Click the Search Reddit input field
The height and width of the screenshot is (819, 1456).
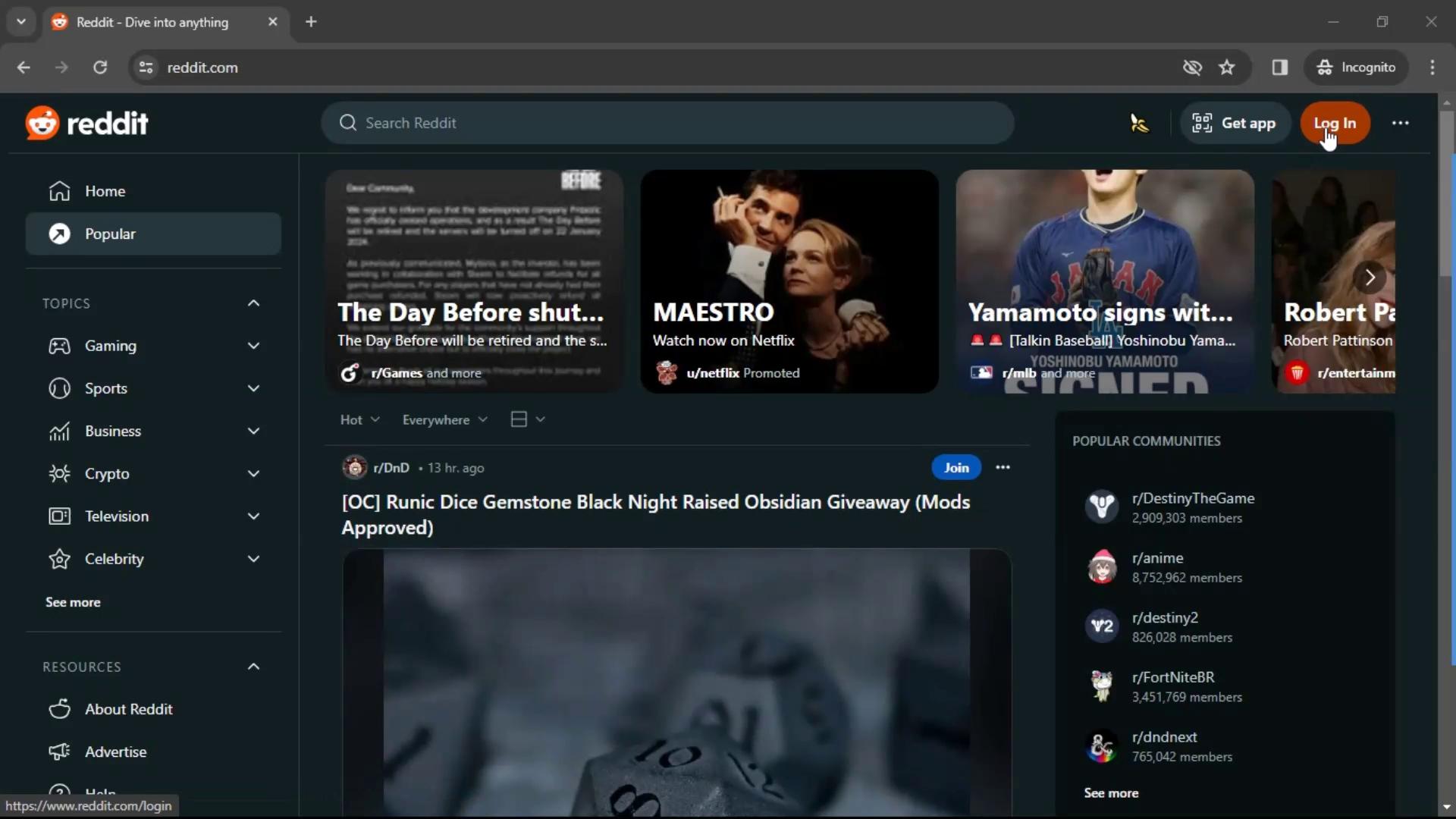tap(667, 122)
